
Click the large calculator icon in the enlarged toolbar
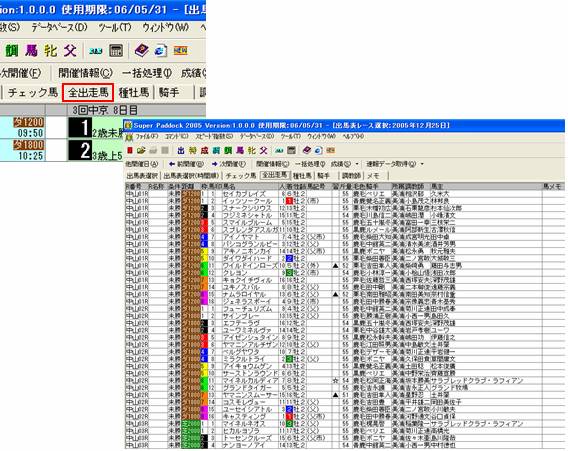[x=116, y=51]
